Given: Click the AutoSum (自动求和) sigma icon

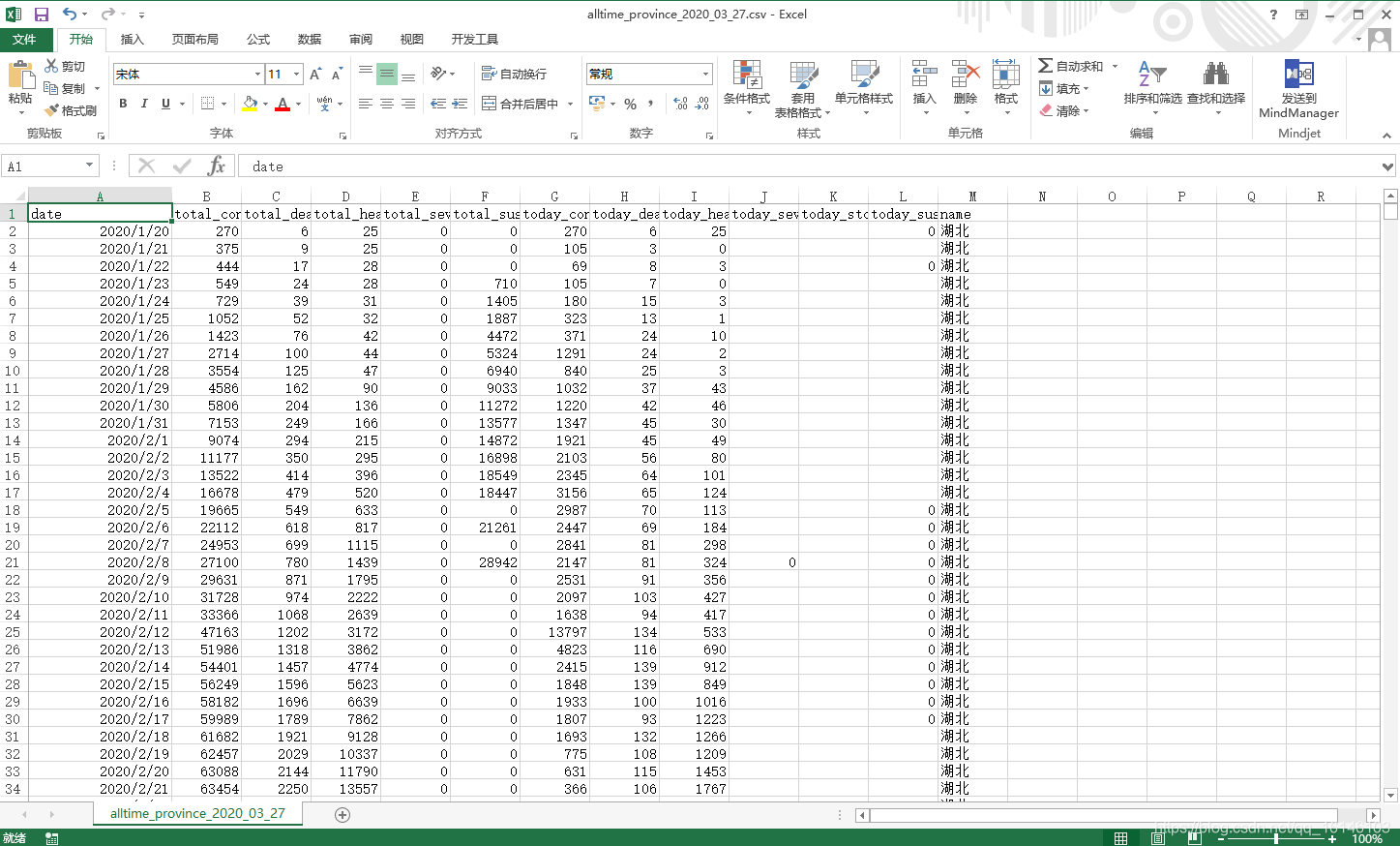Looking at the screenshot, I should (1046, 66).
